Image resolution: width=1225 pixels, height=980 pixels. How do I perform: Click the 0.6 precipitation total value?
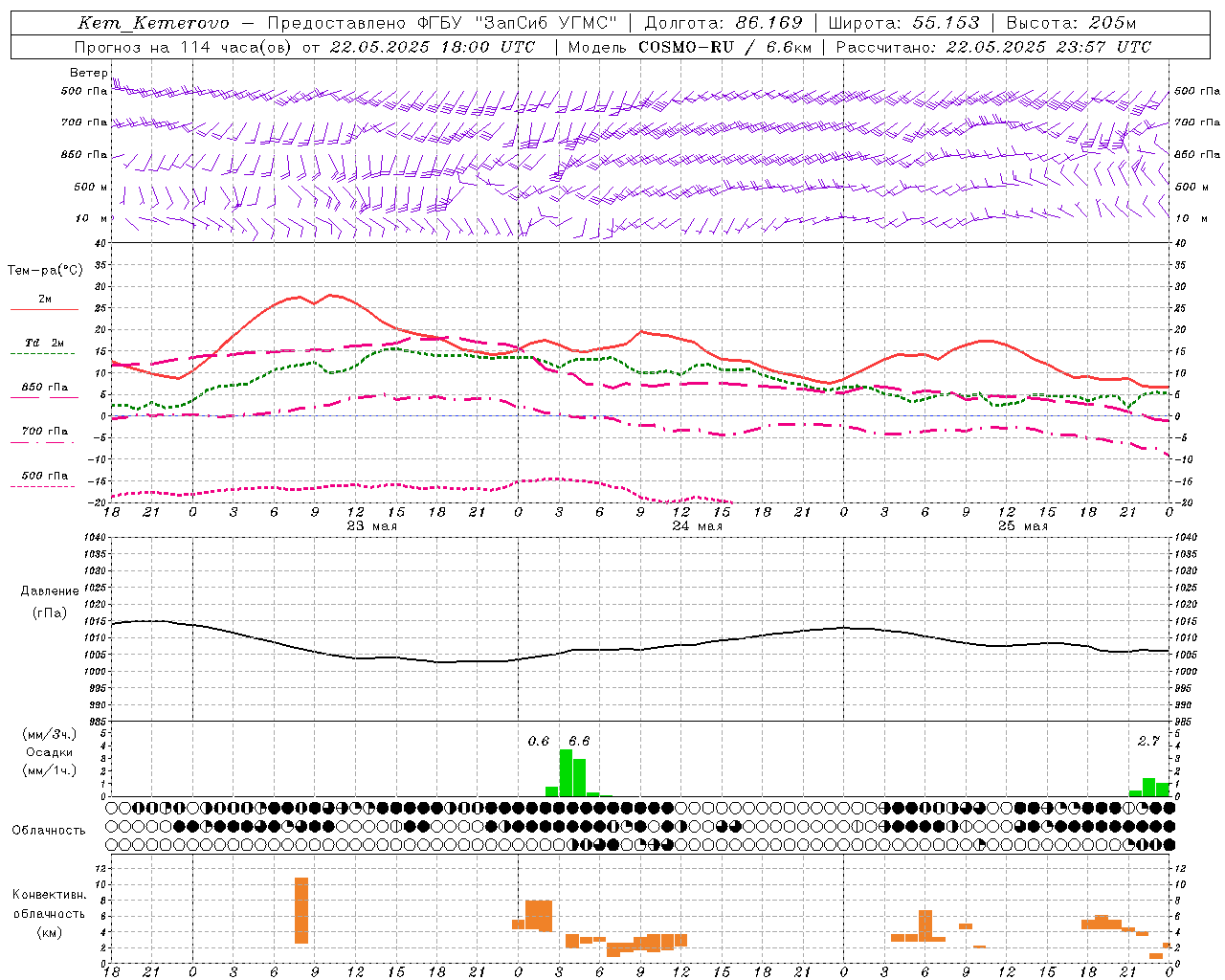point(539,742)
